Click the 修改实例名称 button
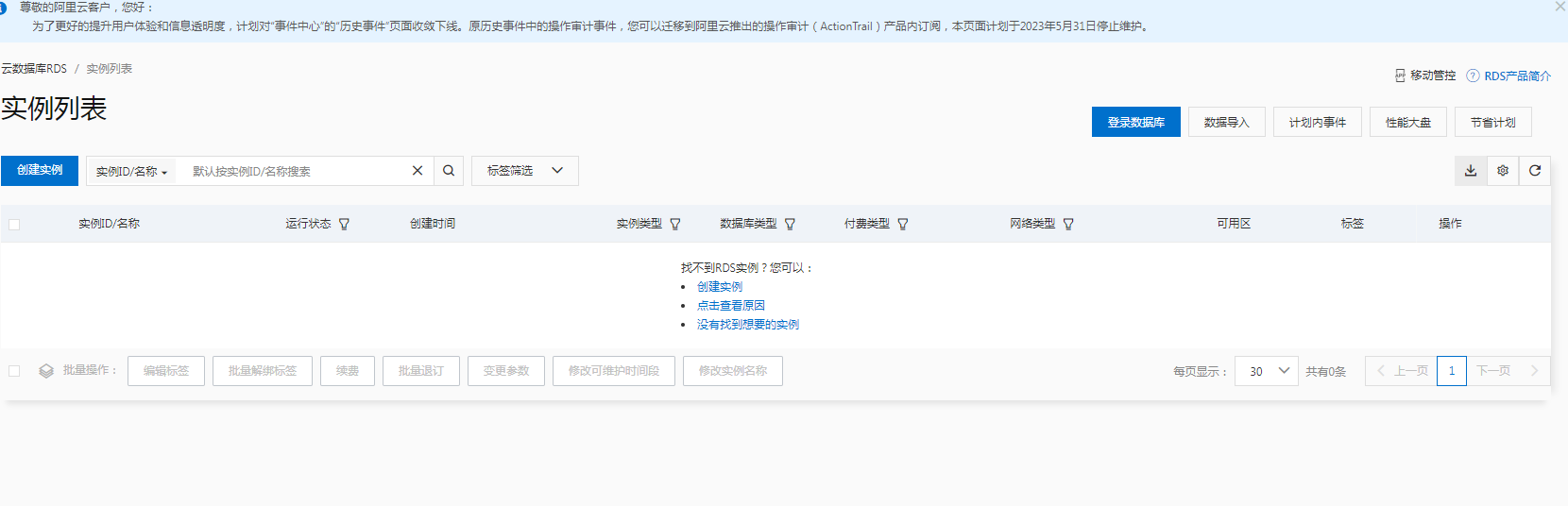Image resolution: width=1568 pixels, height=506 pixels. (x=733, y=371)
